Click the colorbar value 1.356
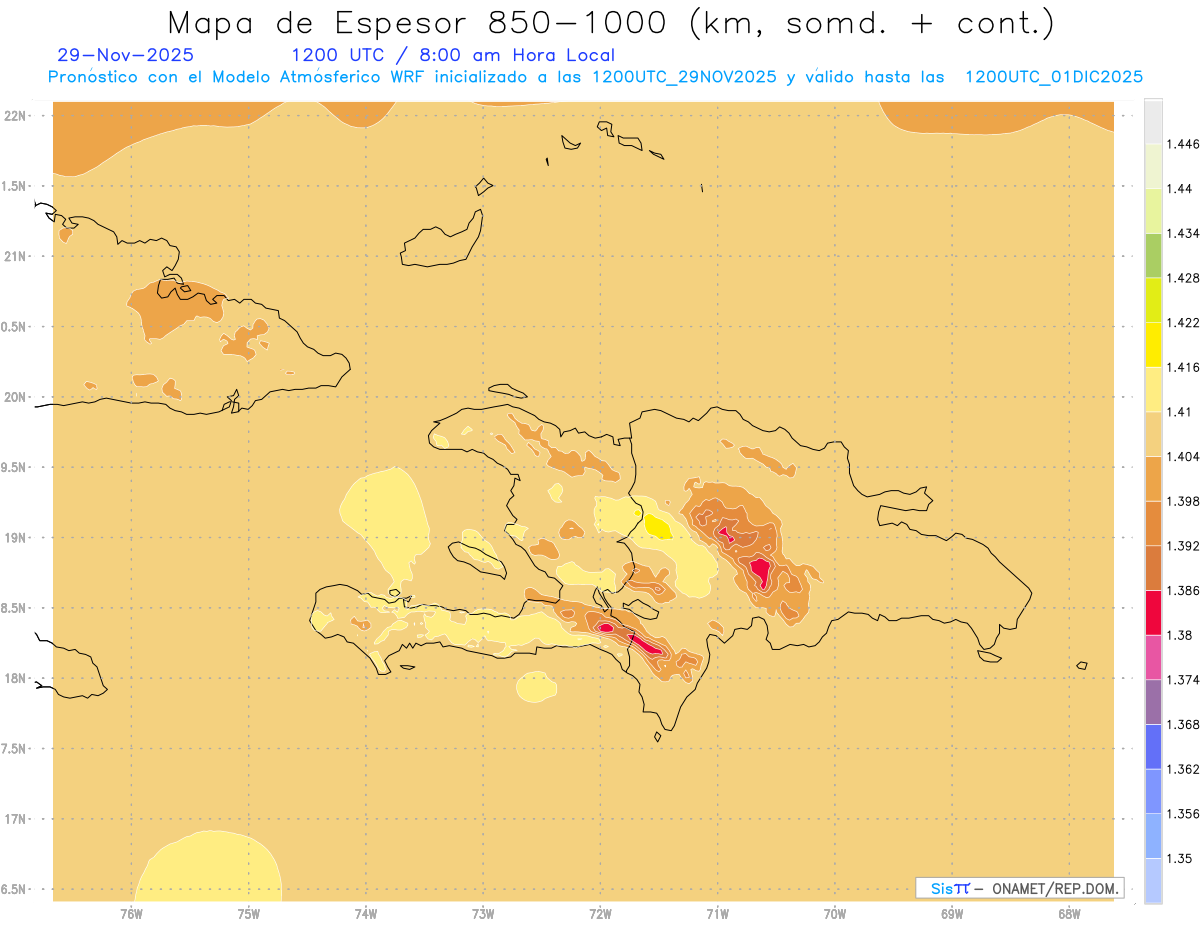Image resolution: width=1200 pixels, height=927 pixels. 1185,814
